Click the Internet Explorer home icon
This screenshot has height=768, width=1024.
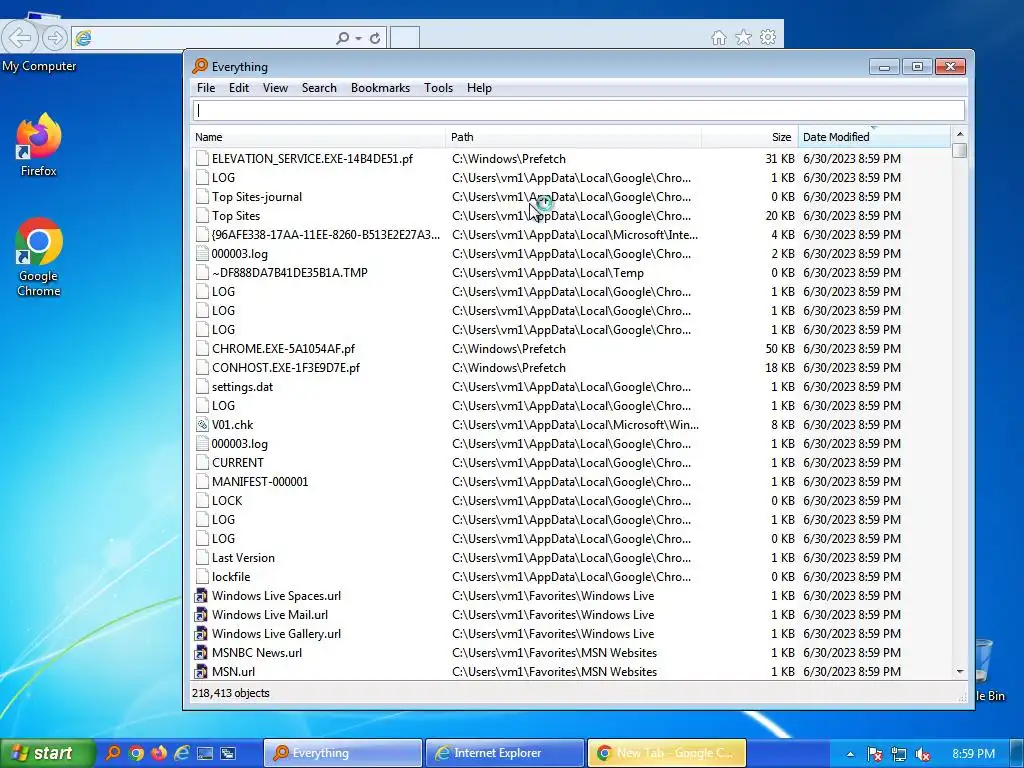coord(718,38)
